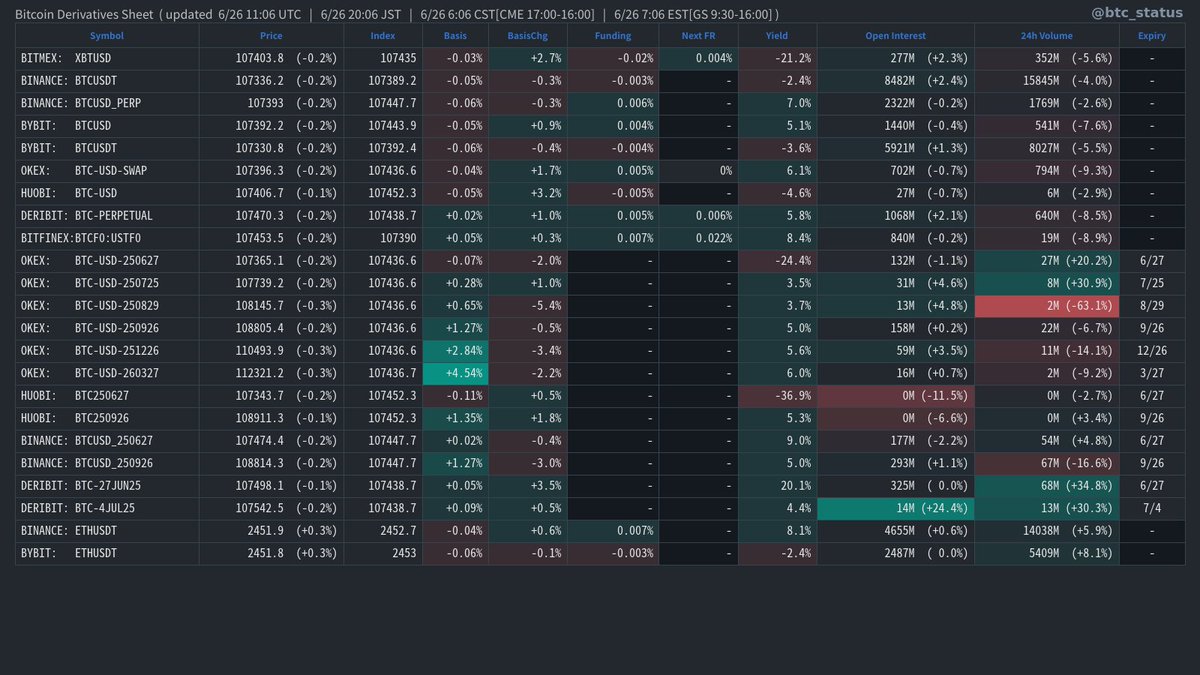Select the HUOBI: BTC-USD symbol cell

(x=107, y=193)
